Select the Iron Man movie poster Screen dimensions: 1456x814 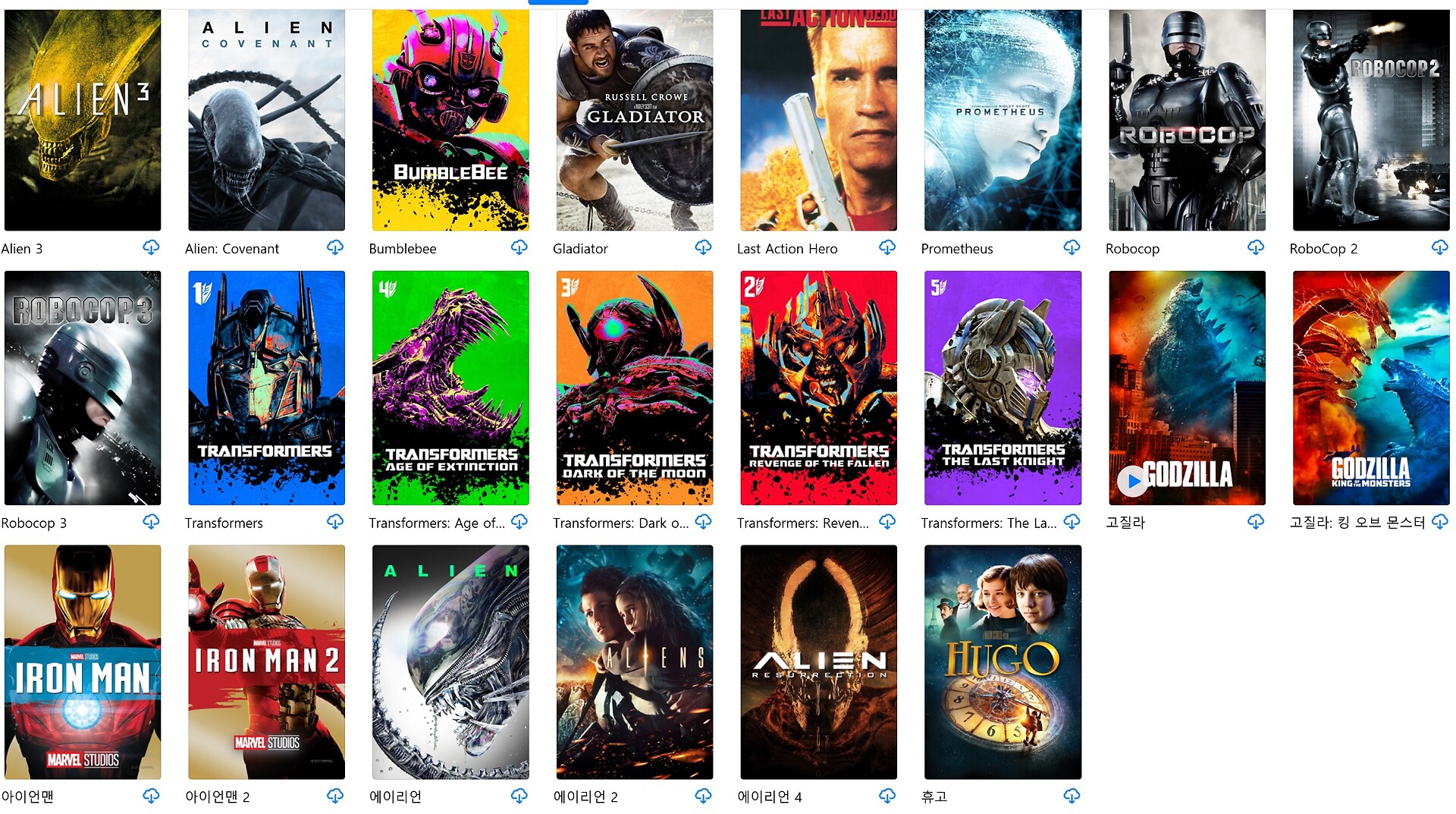[83, 662]
